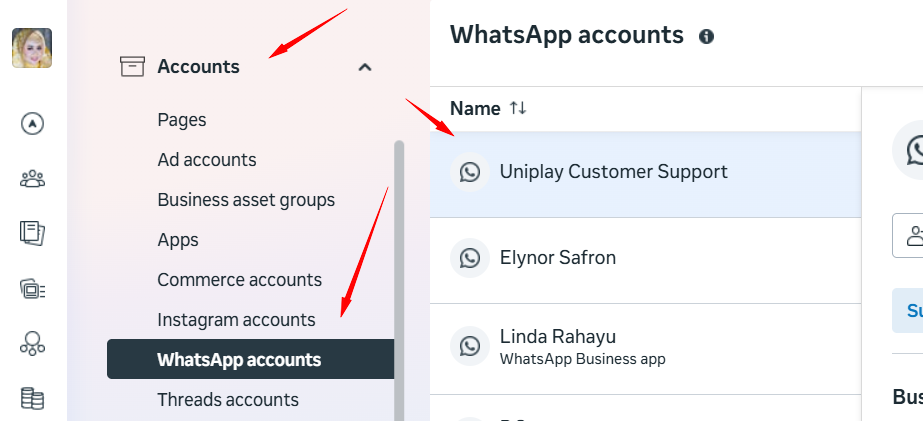Open the connected circles icon in left rail
Viewport: 923px width, 421px height.
(32, 345)
